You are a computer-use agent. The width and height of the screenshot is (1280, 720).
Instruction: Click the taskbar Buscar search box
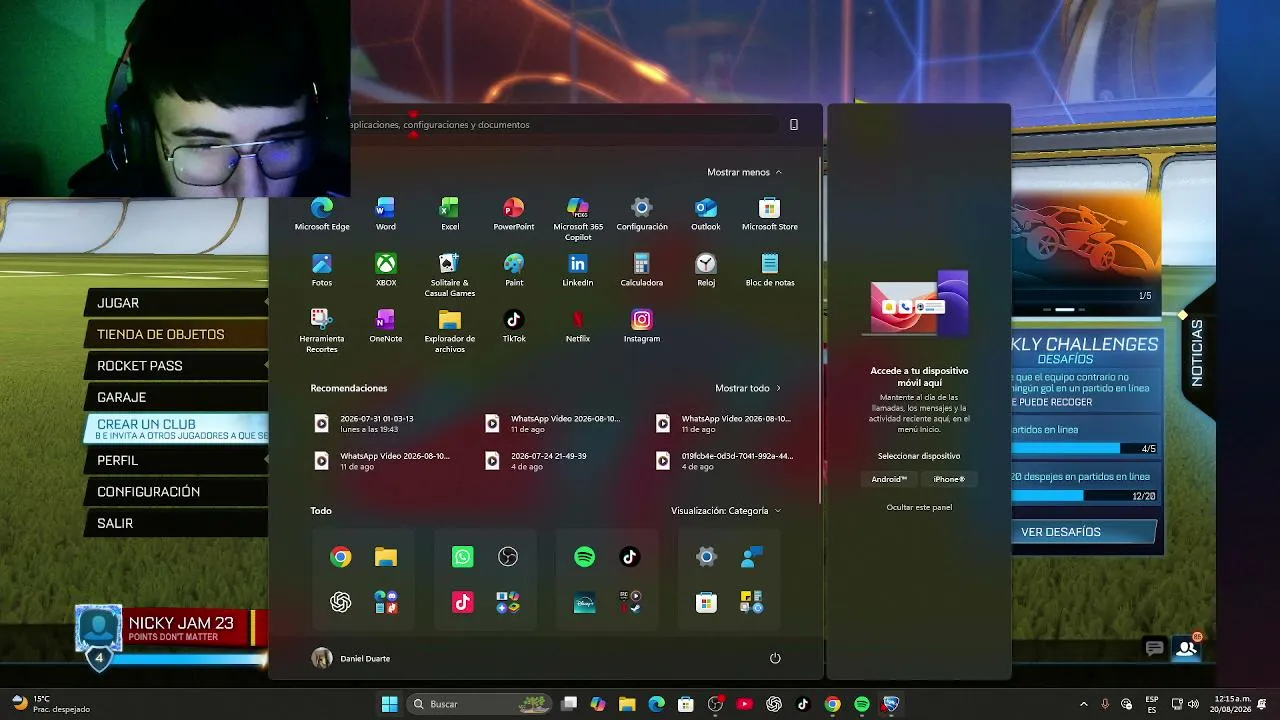coord(478,704)
